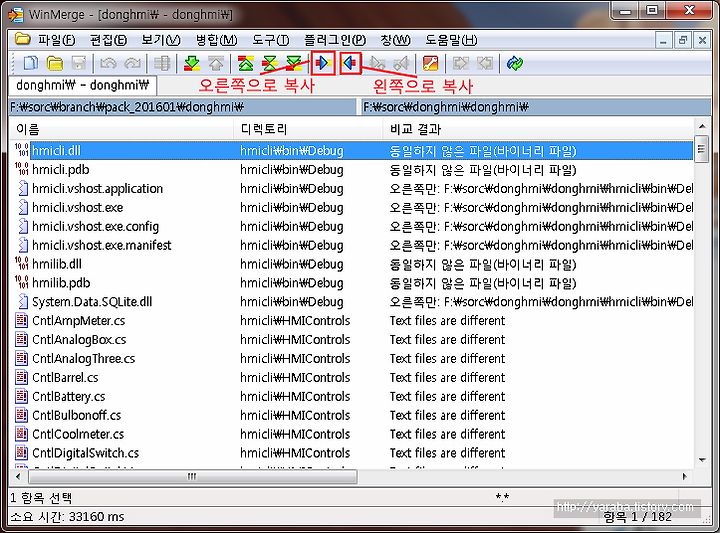Click the All Right copy icon

tap(461, 63)
